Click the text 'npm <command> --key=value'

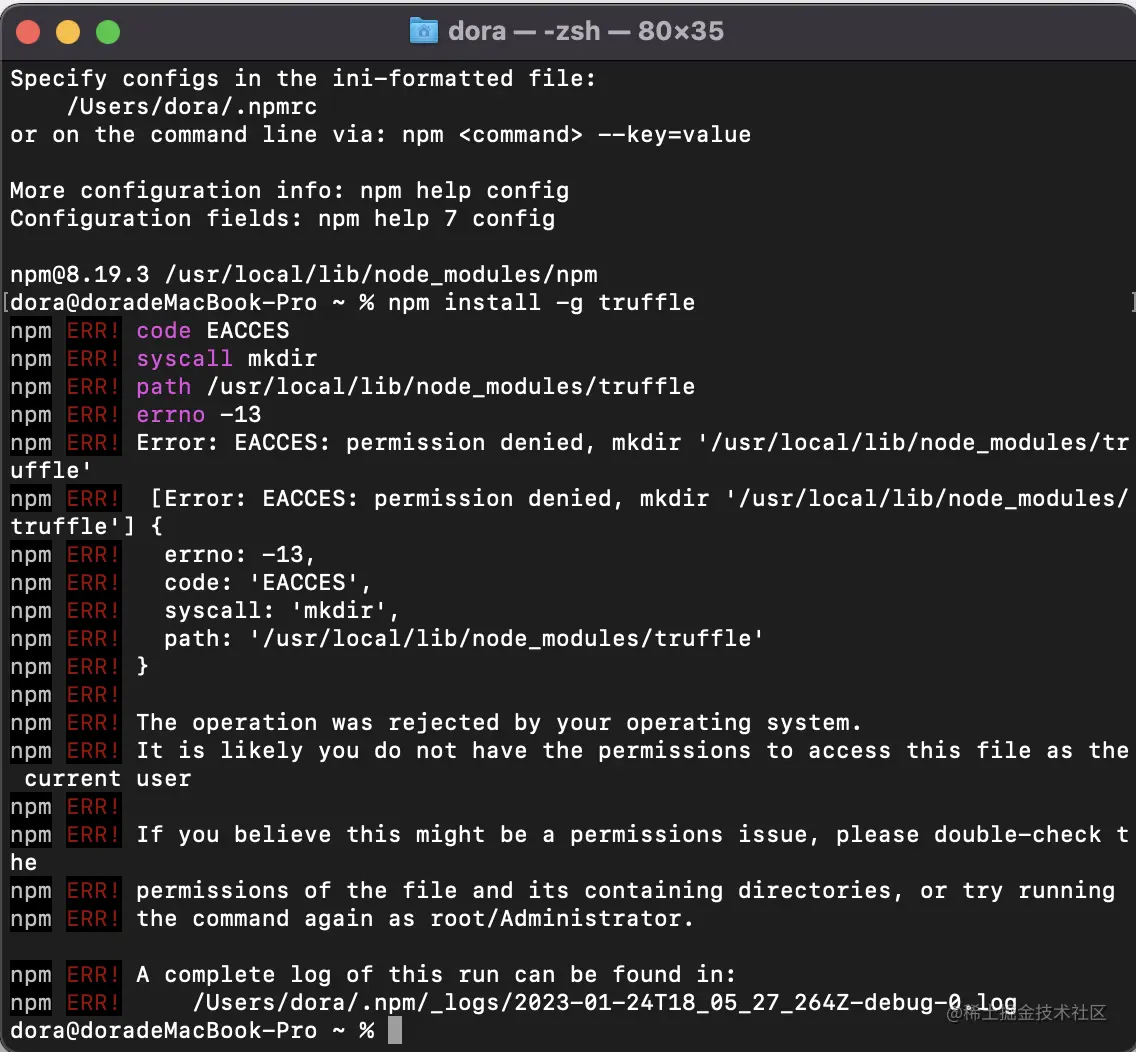tap(577, 135)
